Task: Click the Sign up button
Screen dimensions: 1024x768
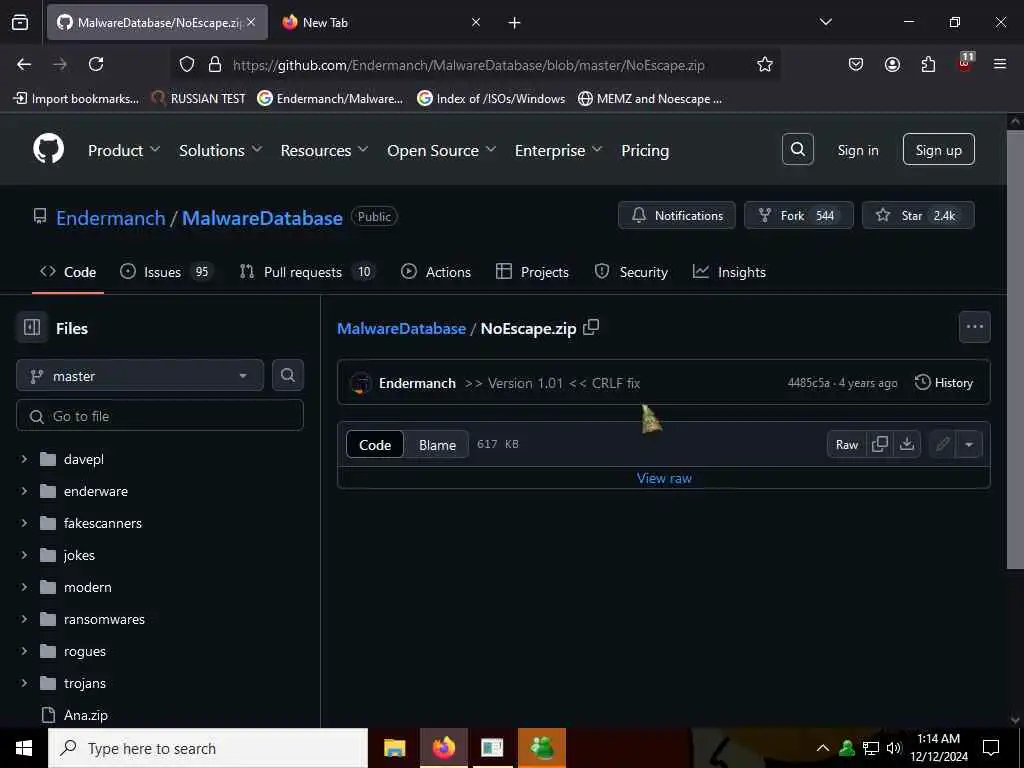Action: click(938, 150)
